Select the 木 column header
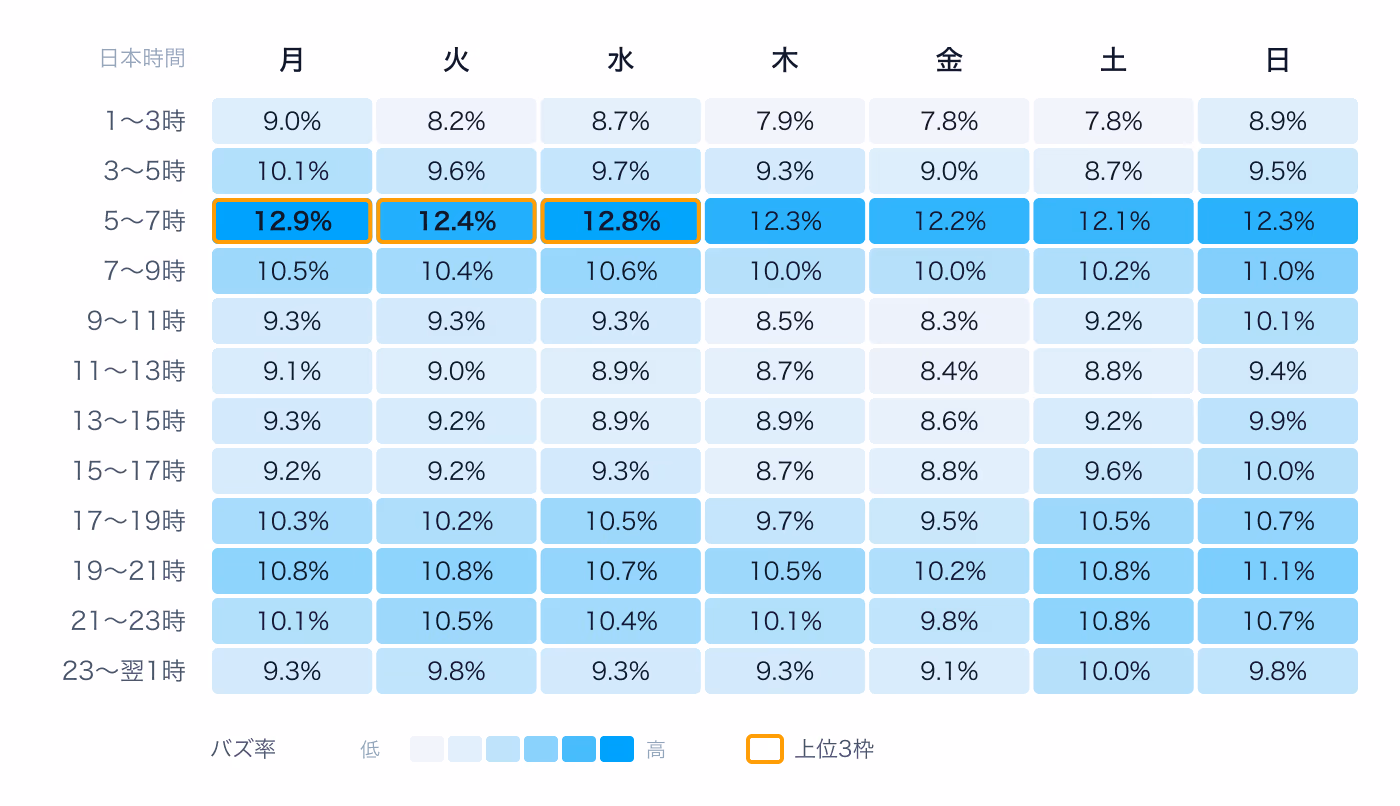This screenshot has width=1400, height=806. pos(785,61)
